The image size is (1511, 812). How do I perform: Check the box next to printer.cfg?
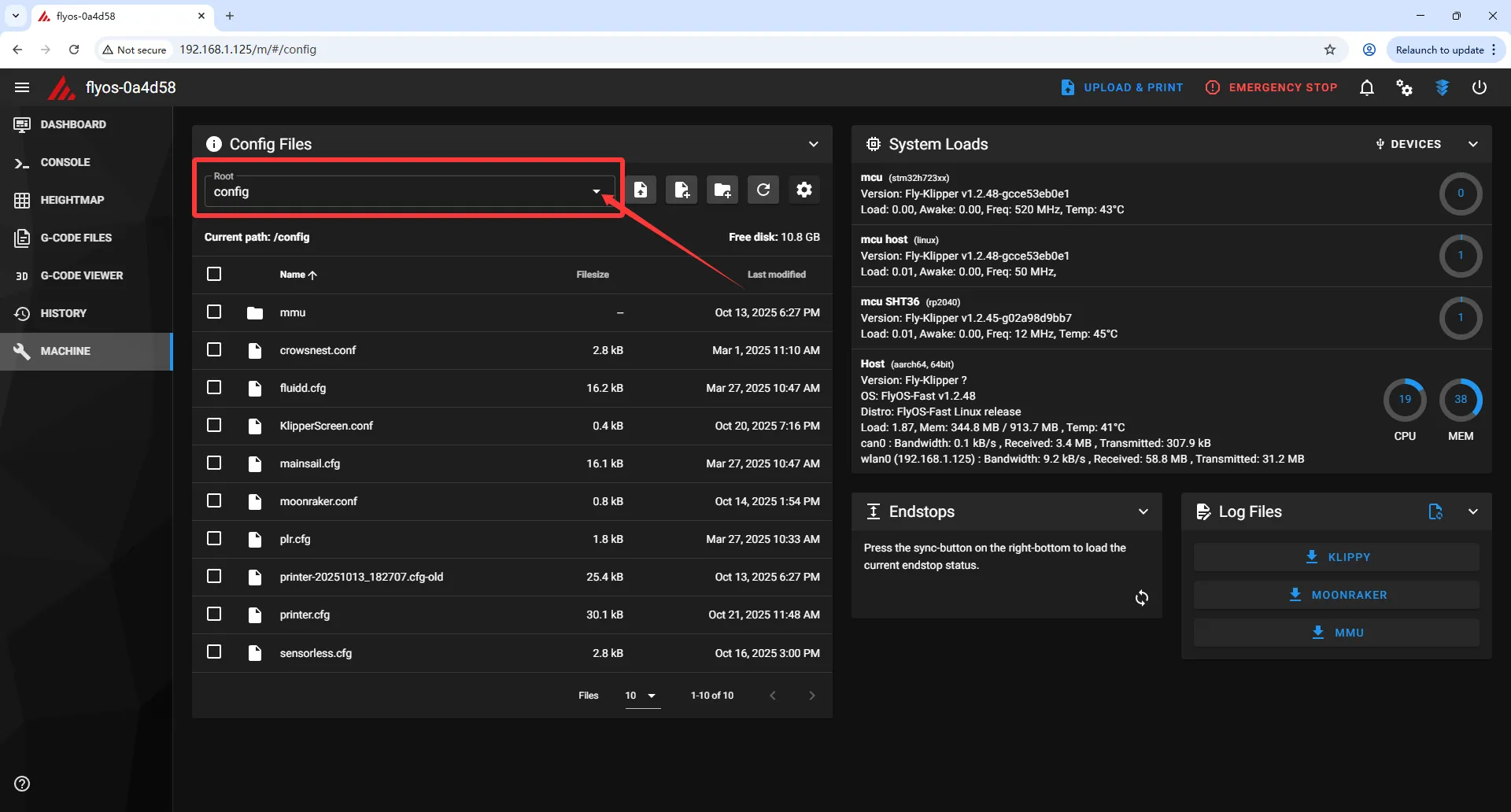point(214,614)
